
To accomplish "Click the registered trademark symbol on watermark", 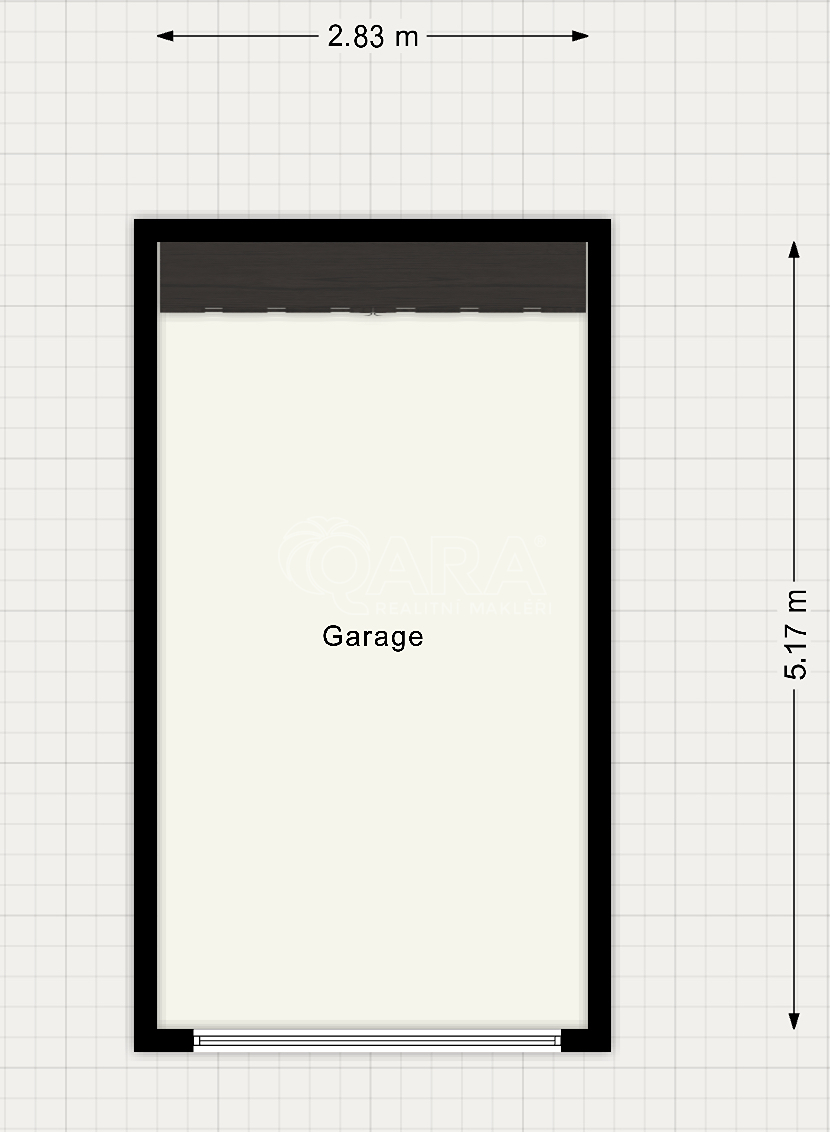I will point(541,541).
